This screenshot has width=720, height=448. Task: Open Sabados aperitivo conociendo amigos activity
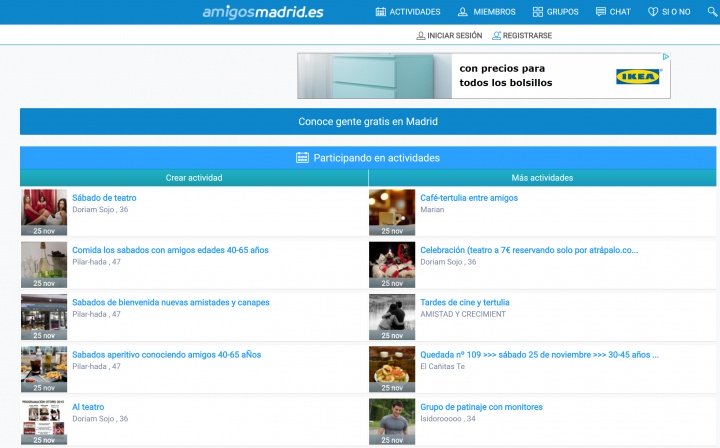coord(167,355)
